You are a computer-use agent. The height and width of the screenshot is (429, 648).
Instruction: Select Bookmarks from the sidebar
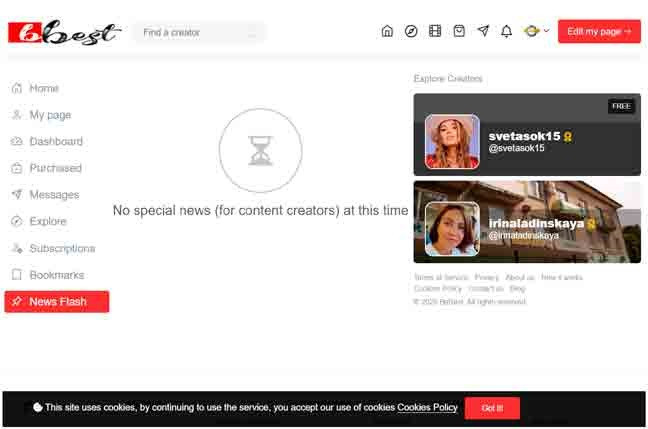[x=56, y=275]
